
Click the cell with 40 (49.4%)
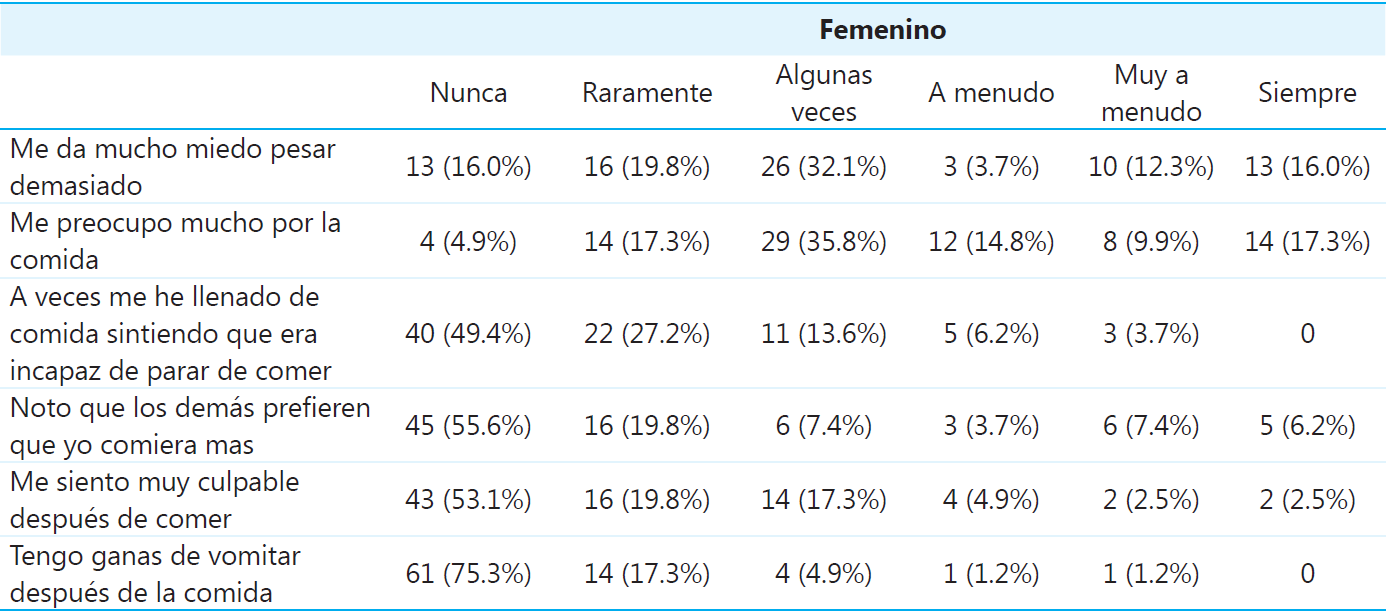coord(468,334)
